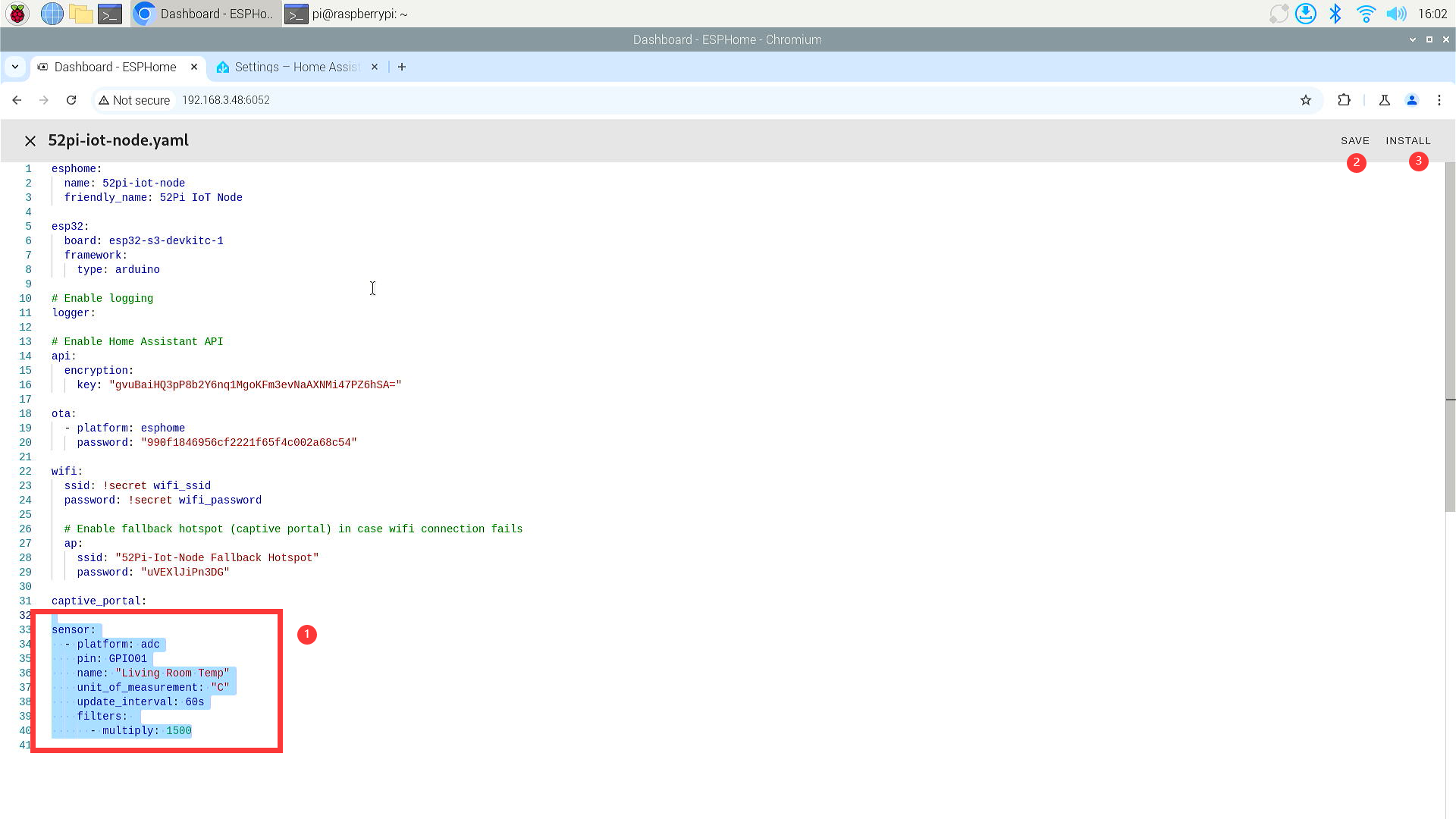This screenshot has height=819, width=1456.
Task: Click the 'logger:' line
Action: [x=74, y=313]
